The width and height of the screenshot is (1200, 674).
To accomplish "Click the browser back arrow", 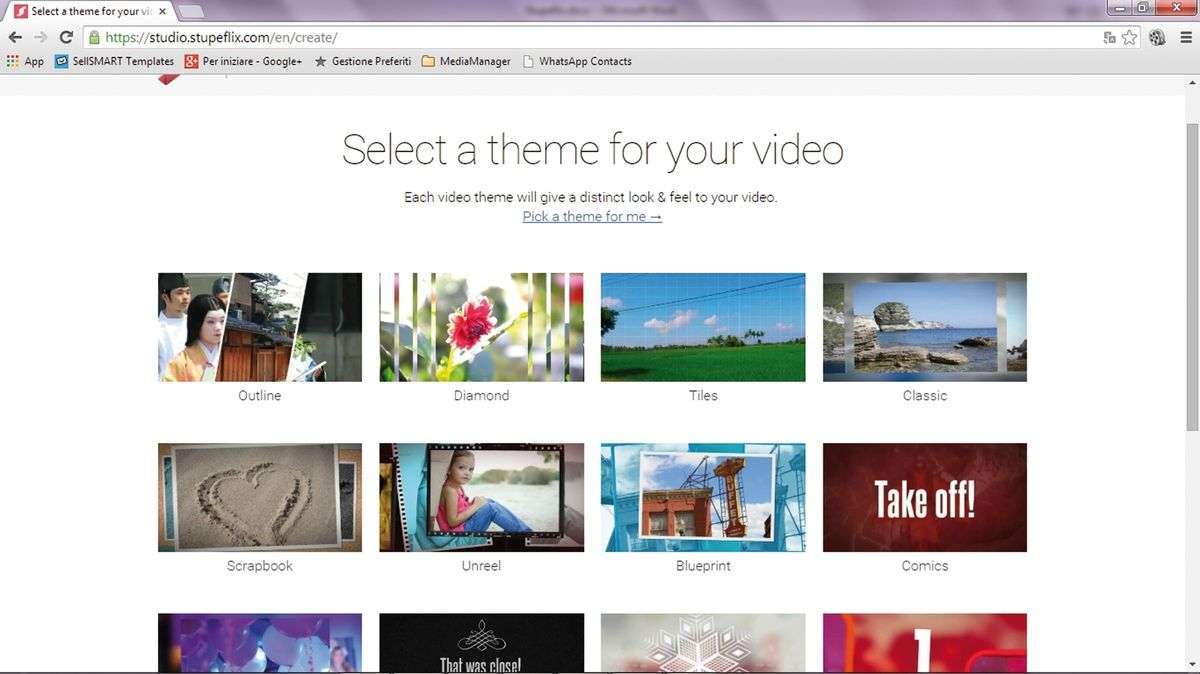I will (x=15, y=38).
